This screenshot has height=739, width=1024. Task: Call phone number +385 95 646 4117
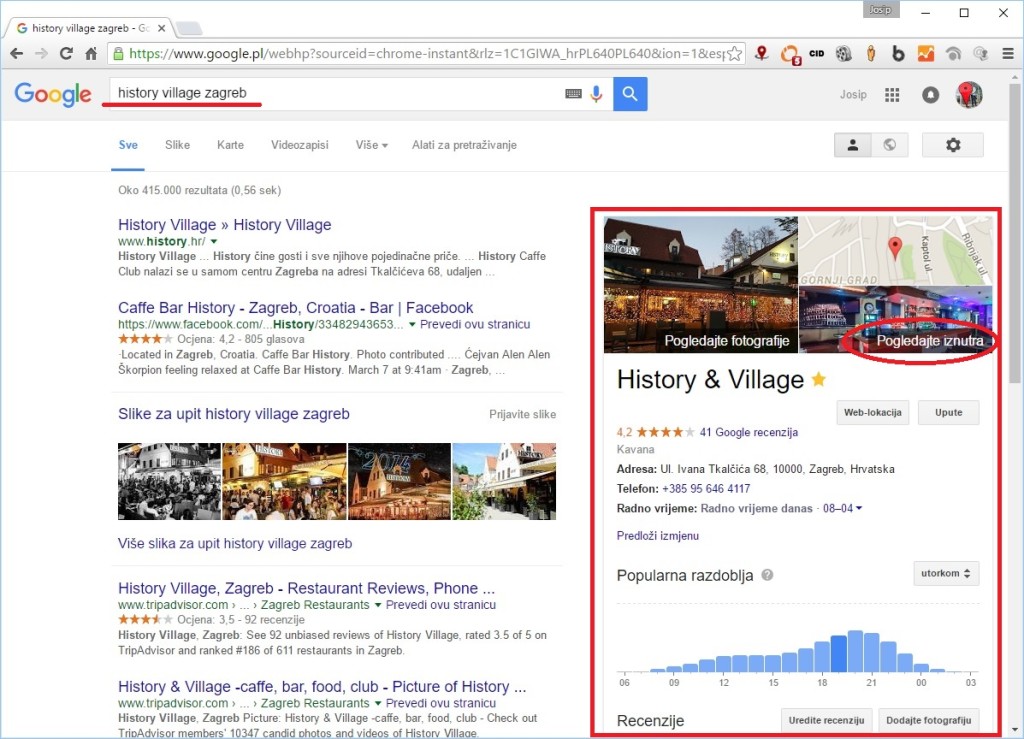click(706, 488)
